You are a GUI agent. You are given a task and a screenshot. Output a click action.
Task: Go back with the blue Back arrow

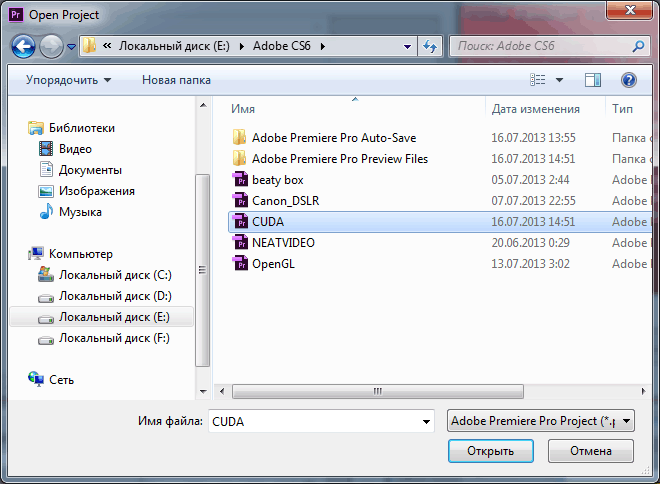[x=23, y=46]
